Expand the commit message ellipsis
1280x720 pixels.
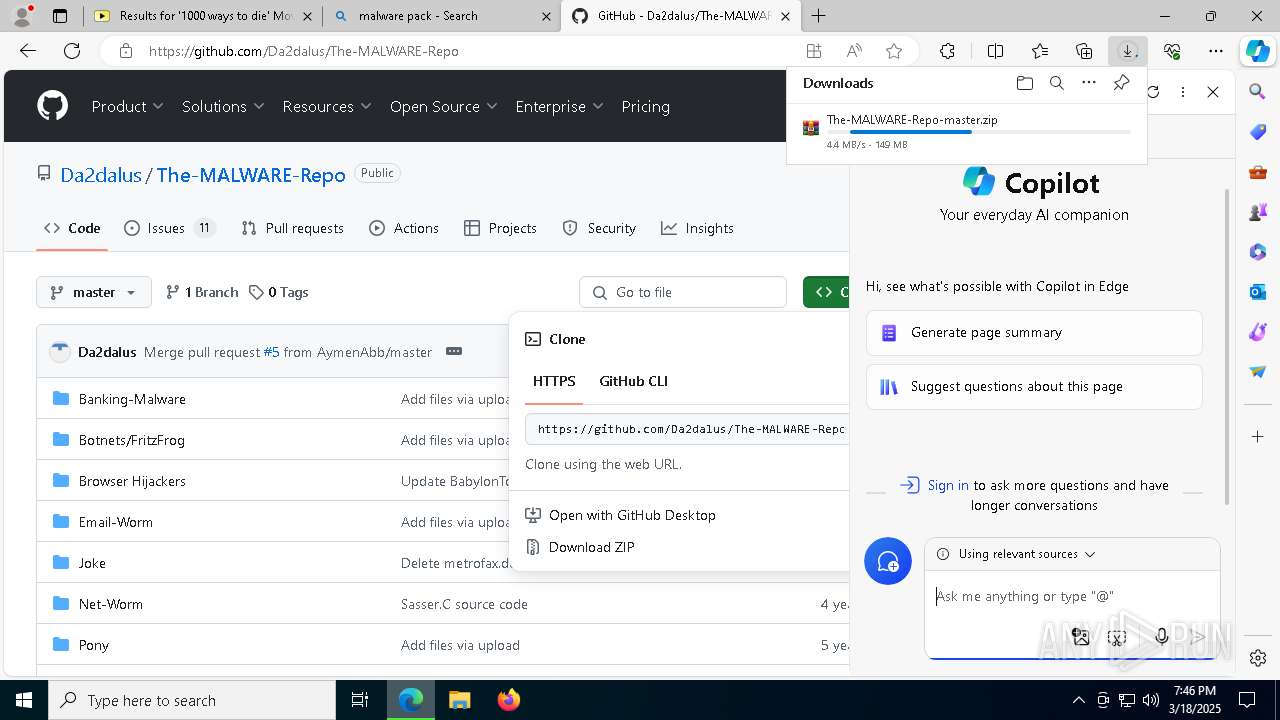pos(454,351)
